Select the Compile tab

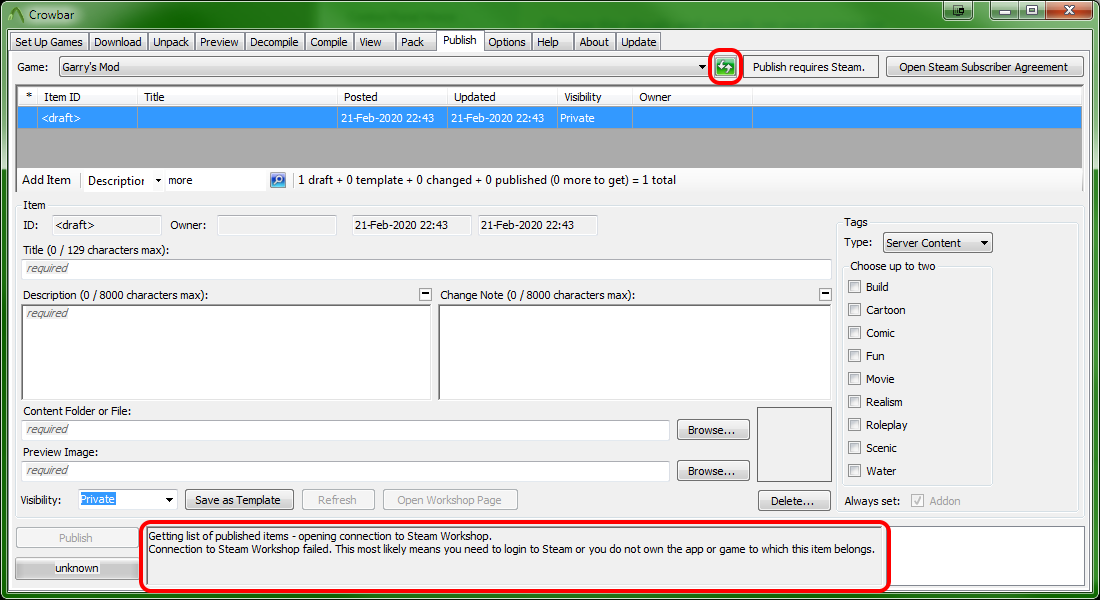[x=329, y=42]
